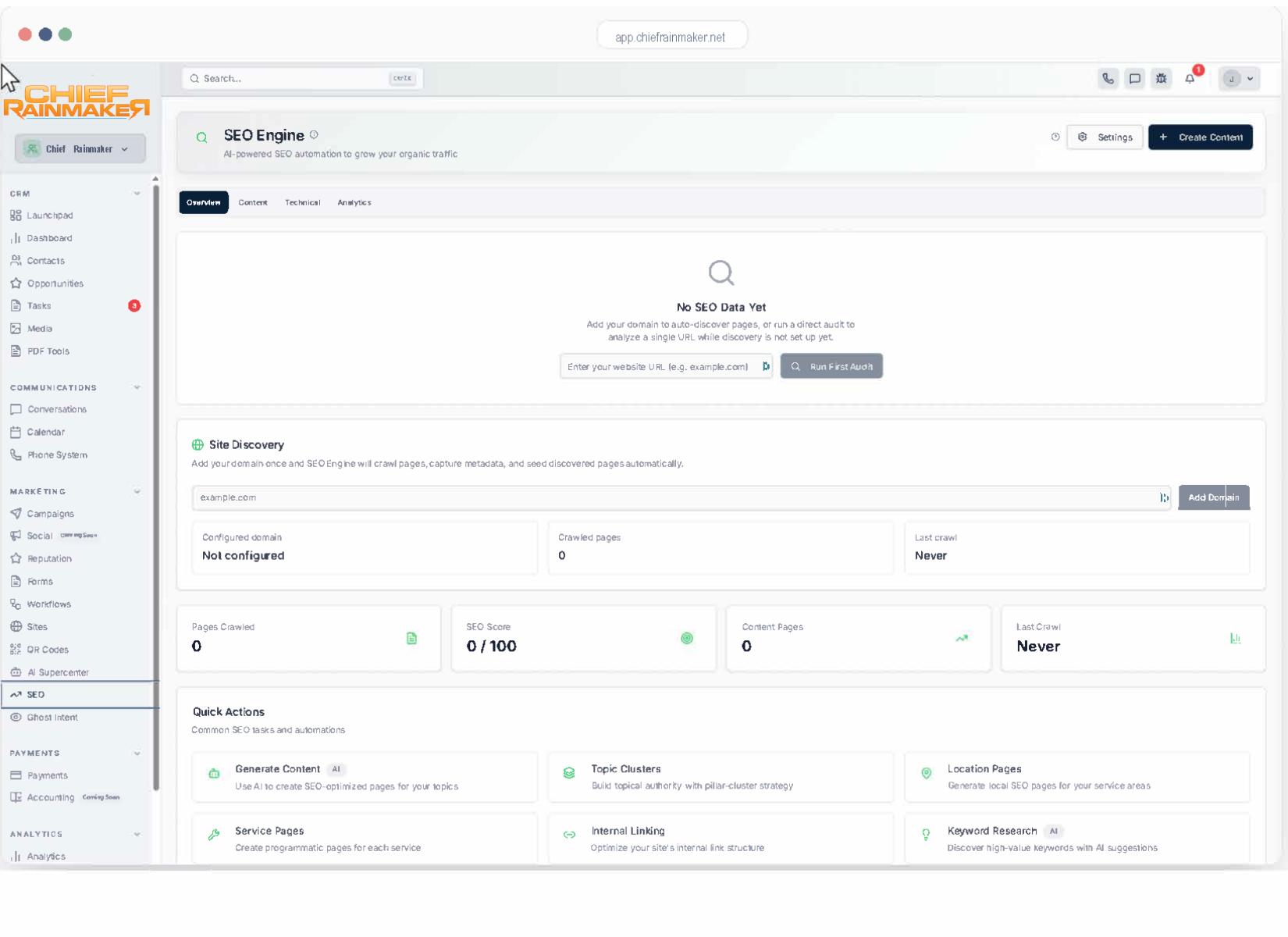Click the info icon next to SEO Engine title
Screen dimensions: 1288x937
pyautogui.click(x=314, y=135)
